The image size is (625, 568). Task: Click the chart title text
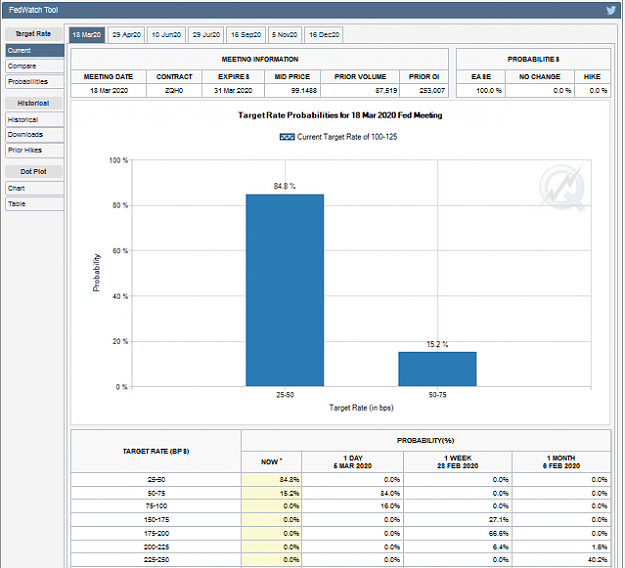click(340, 115)
